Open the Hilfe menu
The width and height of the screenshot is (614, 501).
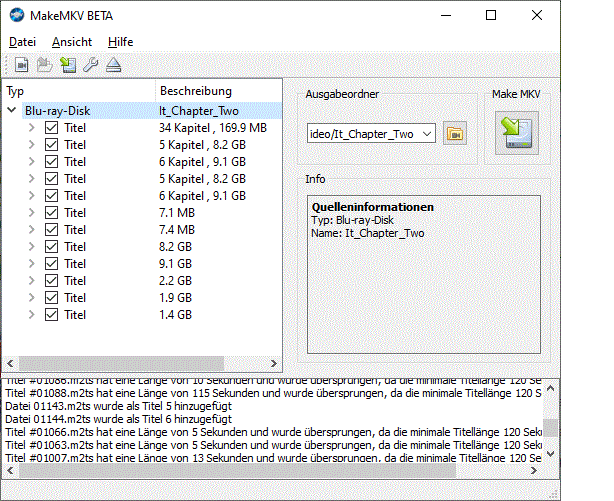[121, 42]
